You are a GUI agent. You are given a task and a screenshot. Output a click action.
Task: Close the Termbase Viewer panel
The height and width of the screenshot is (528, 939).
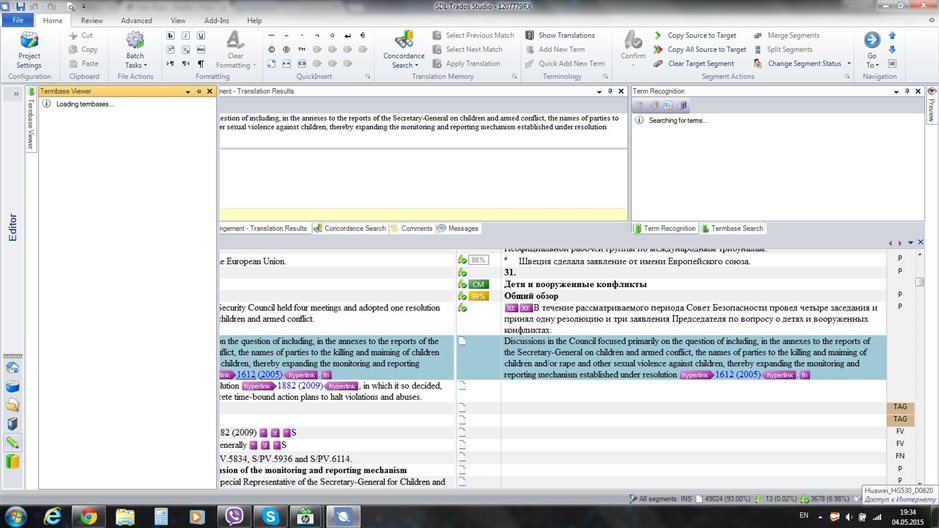[211, 91]
